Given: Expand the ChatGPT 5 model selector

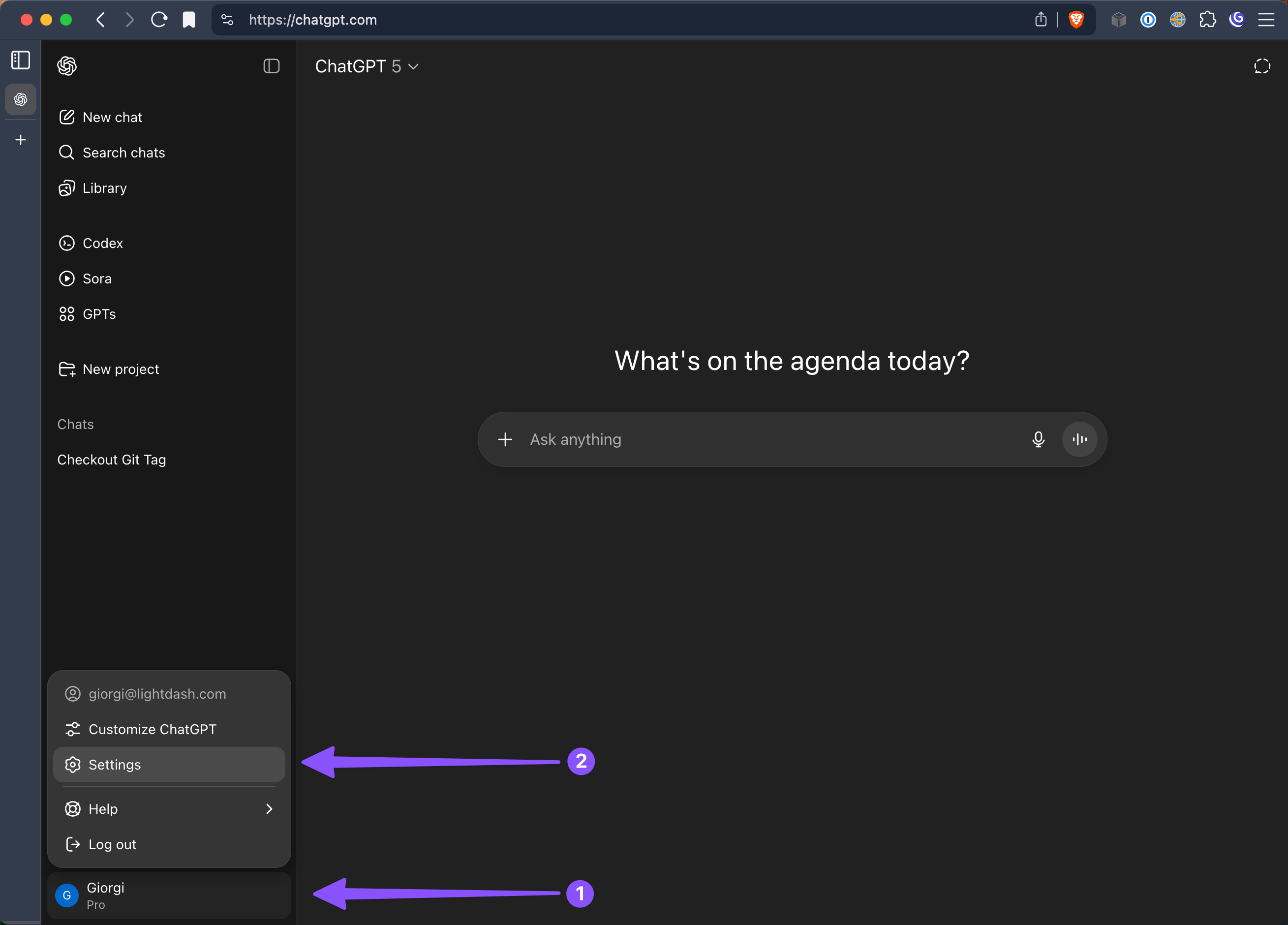Looking at the screenshot, I should pos(367,66).
